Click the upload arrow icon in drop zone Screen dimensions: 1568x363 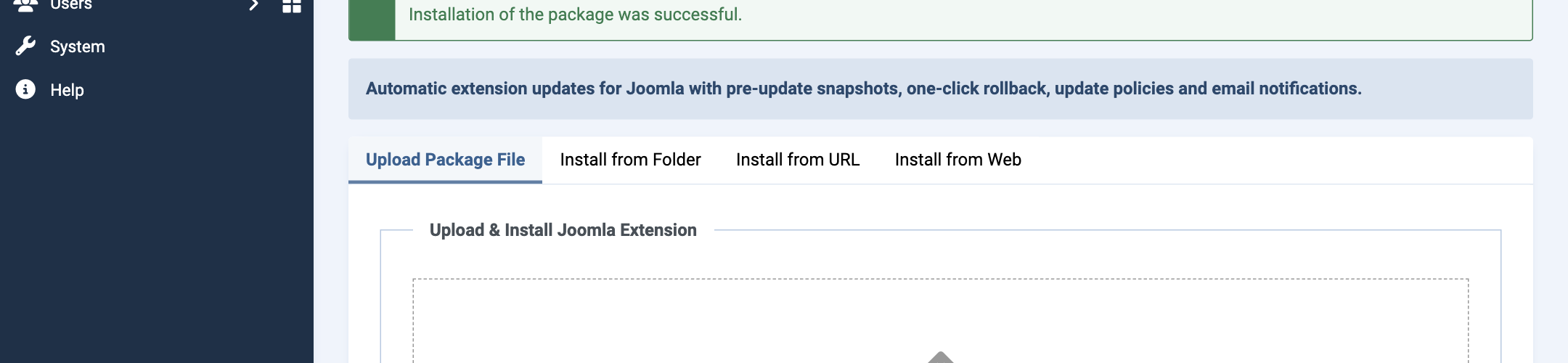[x=941, y=357]
